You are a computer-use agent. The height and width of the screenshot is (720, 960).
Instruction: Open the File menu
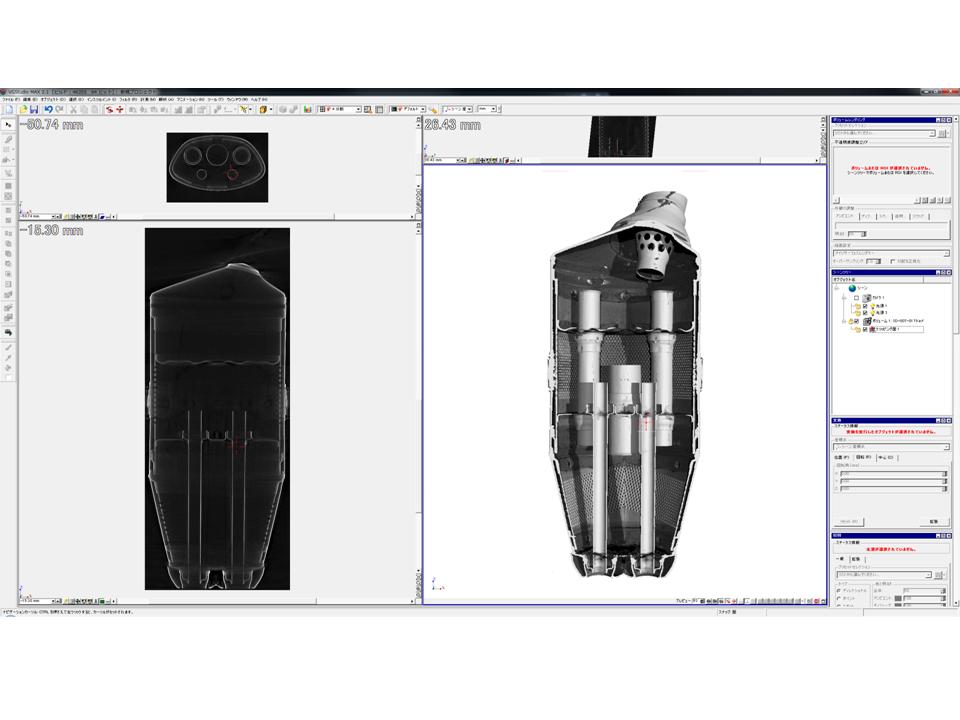tap(8, 100)
